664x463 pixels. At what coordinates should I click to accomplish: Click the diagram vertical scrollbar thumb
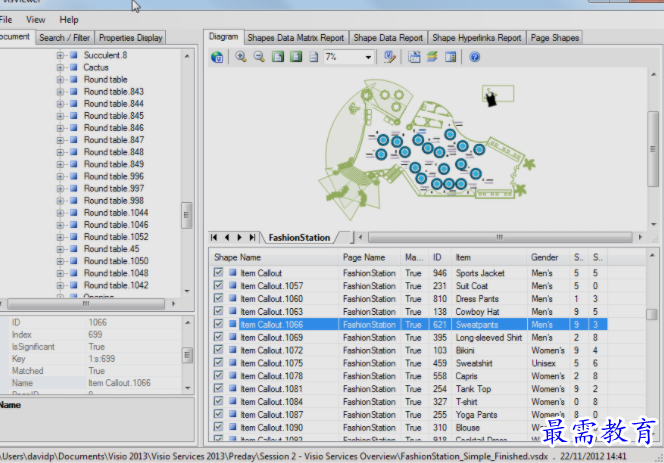(653, 148)
